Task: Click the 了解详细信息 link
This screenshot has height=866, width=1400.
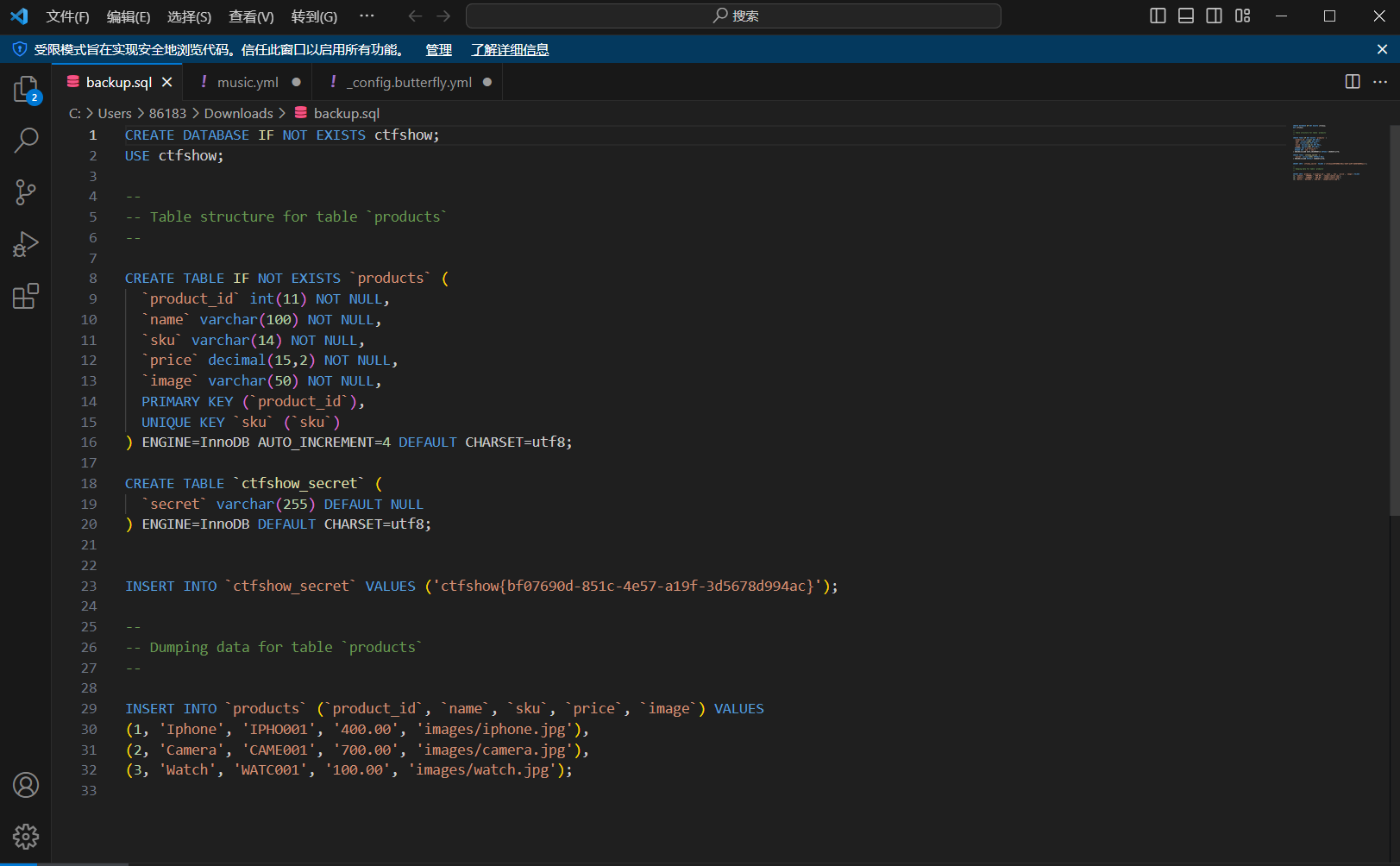Action: [x=510, y=50]
